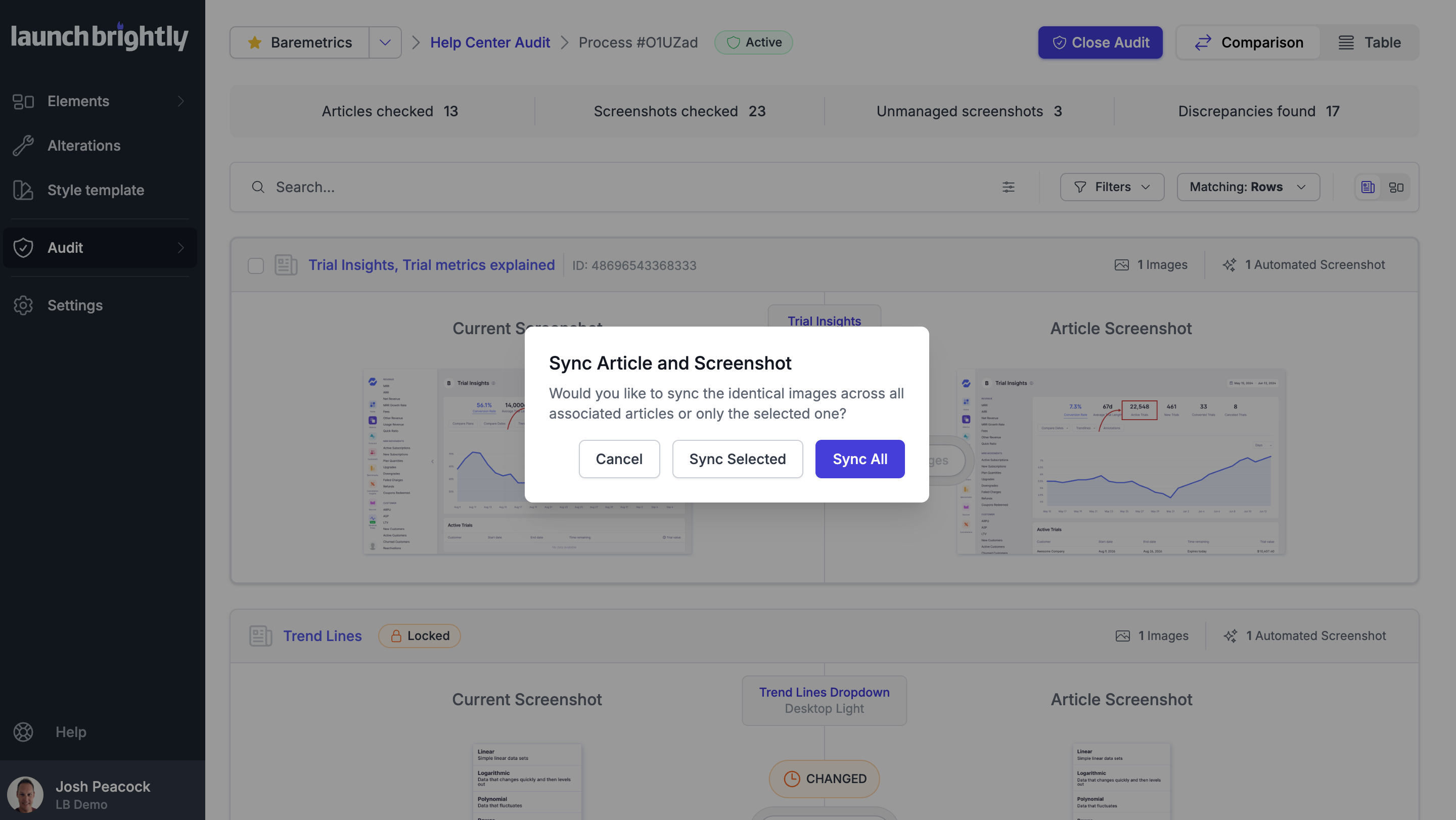The height and width of the screenshot is (820, 1456).
Task: Go to Help Center Audit breadcrumb
Action: pos(489,42)
